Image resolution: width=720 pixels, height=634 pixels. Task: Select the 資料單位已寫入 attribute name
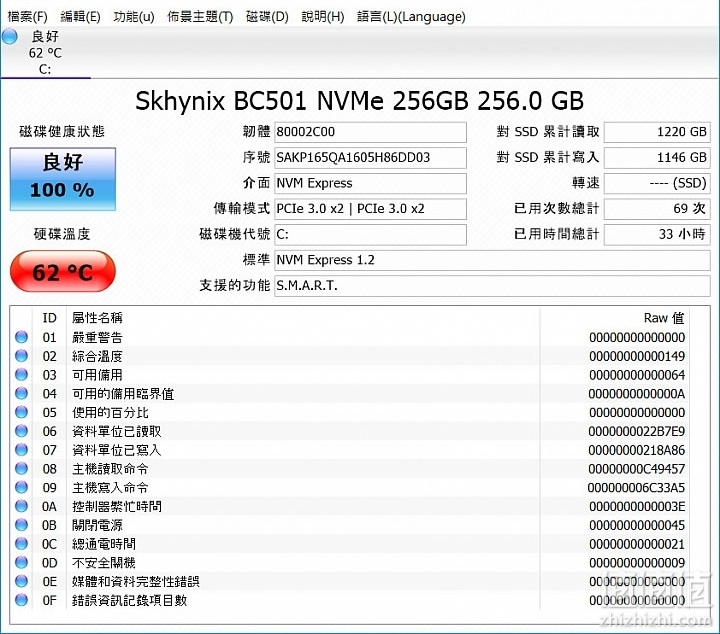(117, 451)
